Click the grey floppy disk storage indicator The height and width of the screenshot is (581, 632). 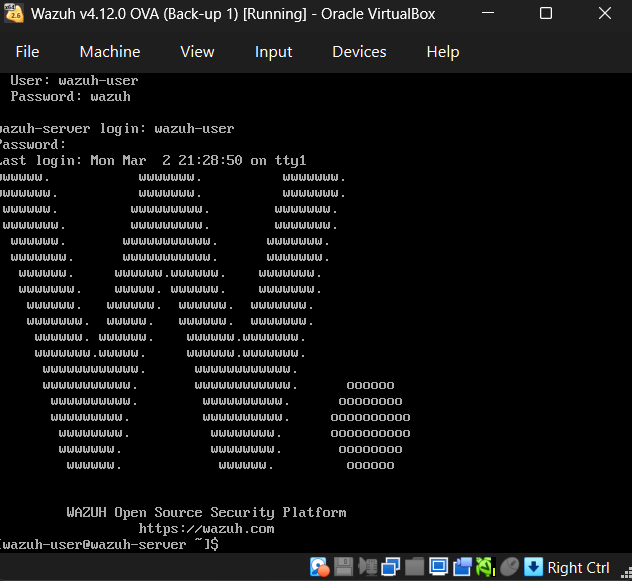[343, 567]
